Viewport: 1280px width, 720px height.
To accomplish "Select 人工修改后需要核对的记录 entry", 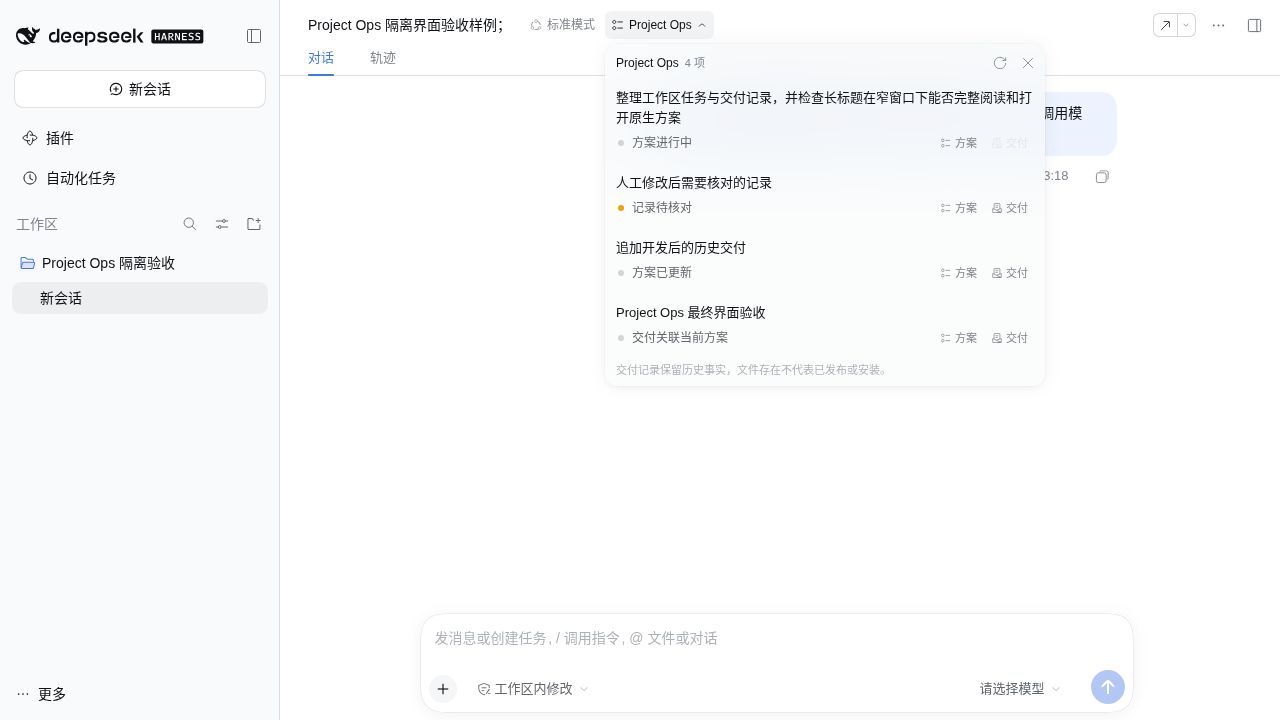I will pyautogui.click(x=694, y=183).
